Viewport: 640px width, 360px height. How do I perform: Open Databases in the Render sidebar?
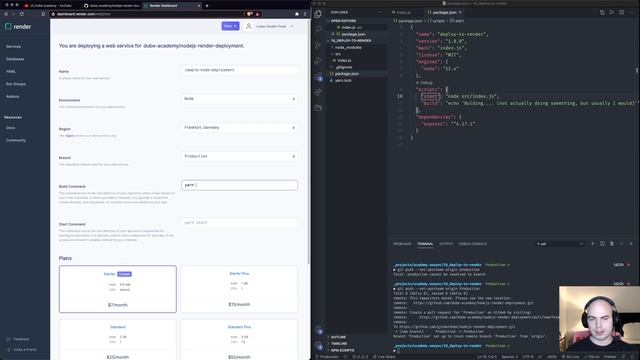click(15, 59)
